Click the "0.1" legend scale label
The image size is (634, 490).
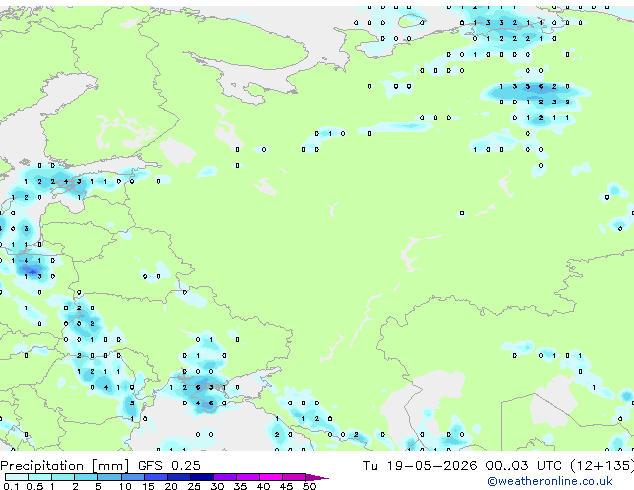[x=11, y=486]
